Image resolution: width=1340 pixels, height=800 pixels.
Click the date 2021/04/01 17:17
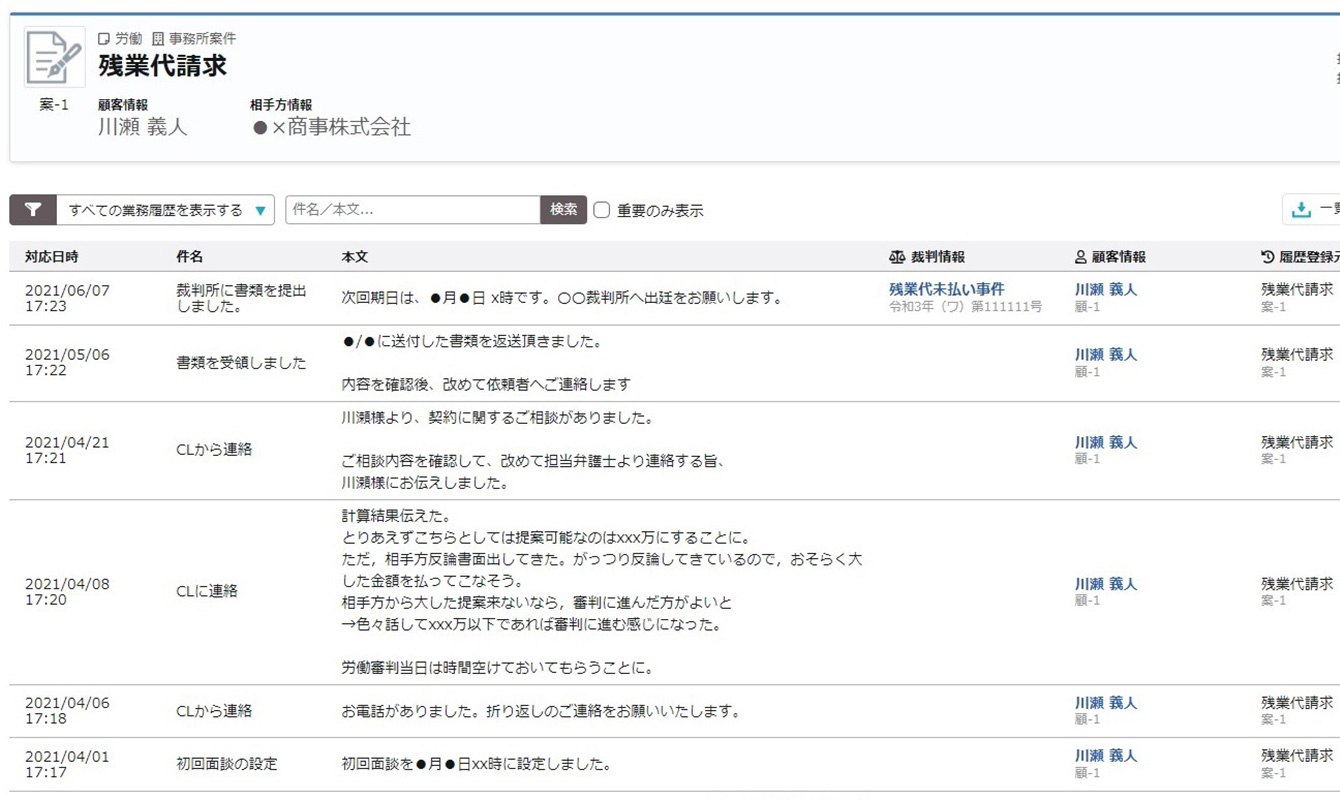[67, 764]
